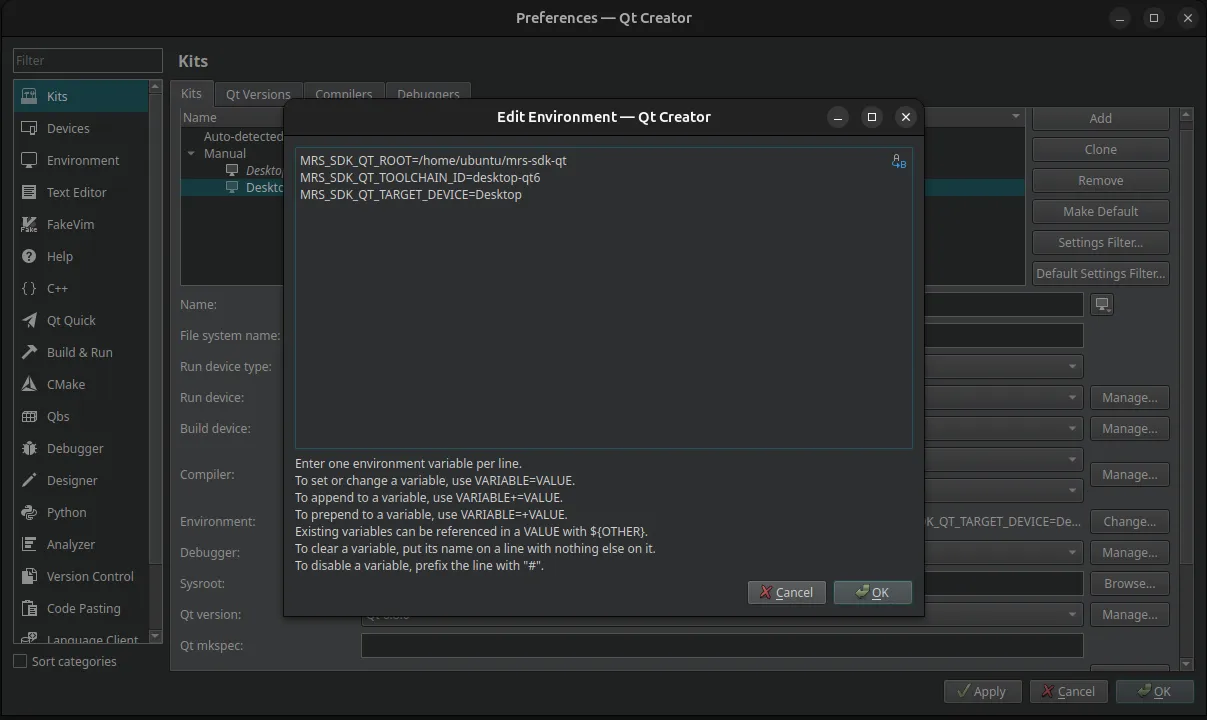The width and height of the screenshot is (1207, 720).
Task: Click Browse... button for Sysroot
Action: pos(1129,583)
